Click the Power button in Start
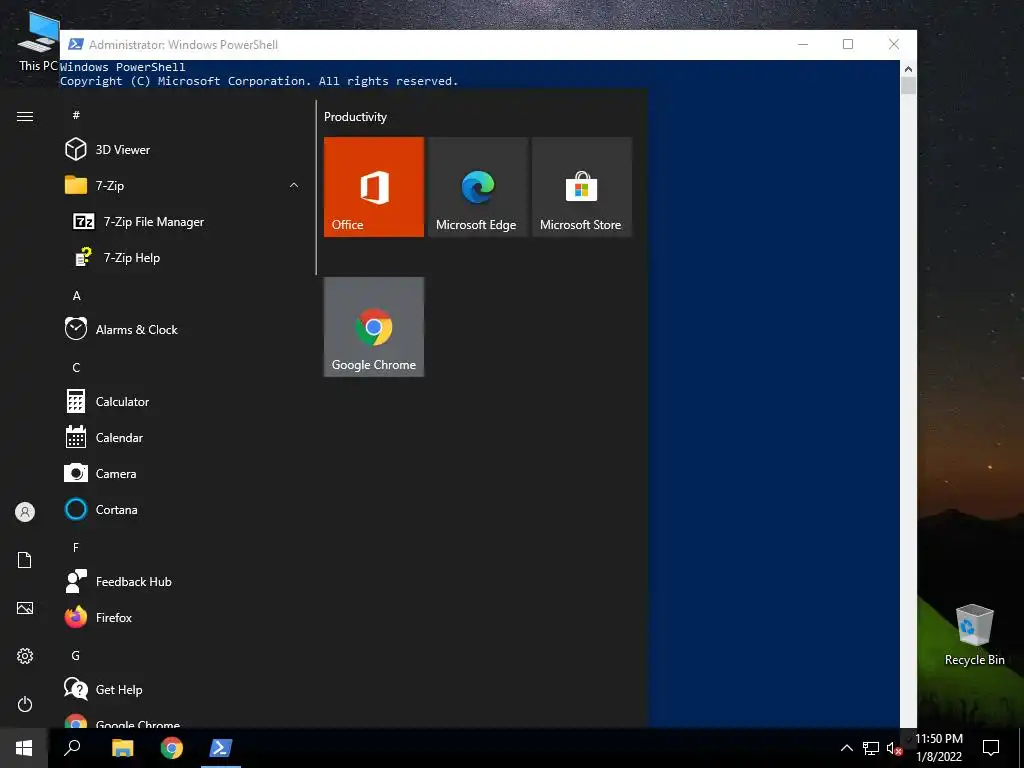The height and width of the screenshot is (768, 1024). click(x=25, y=704)
